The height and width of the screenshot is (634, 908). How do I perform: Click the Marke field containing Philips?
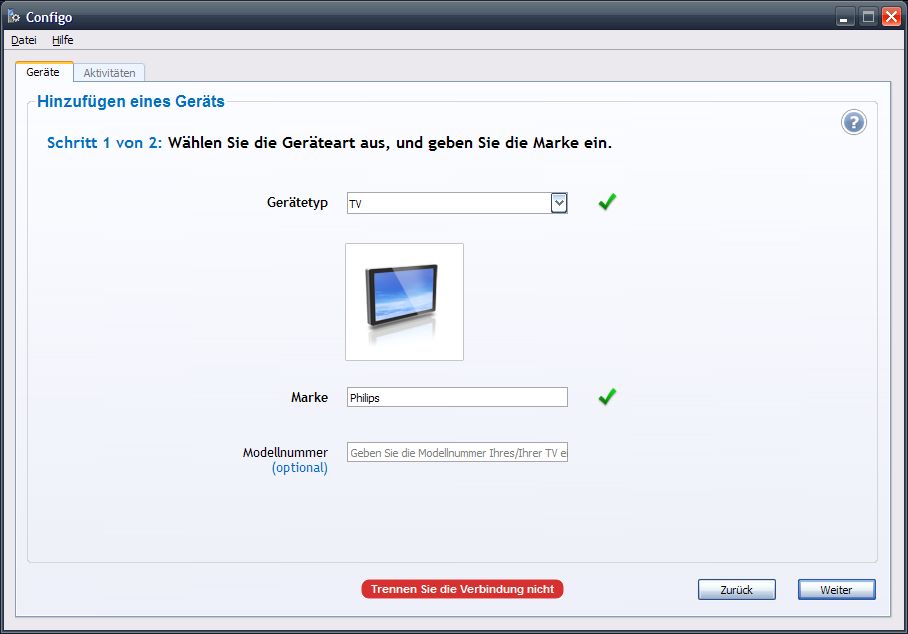coord(457,398)
